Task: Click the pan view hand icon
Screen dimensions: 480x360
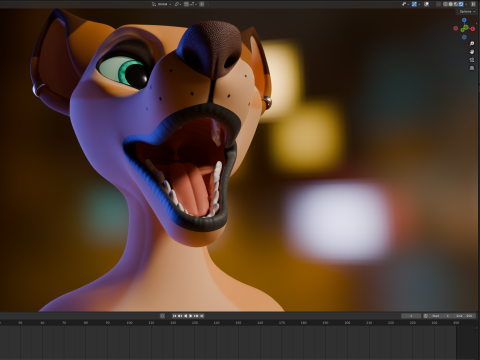Action: [x=472, y=52]
